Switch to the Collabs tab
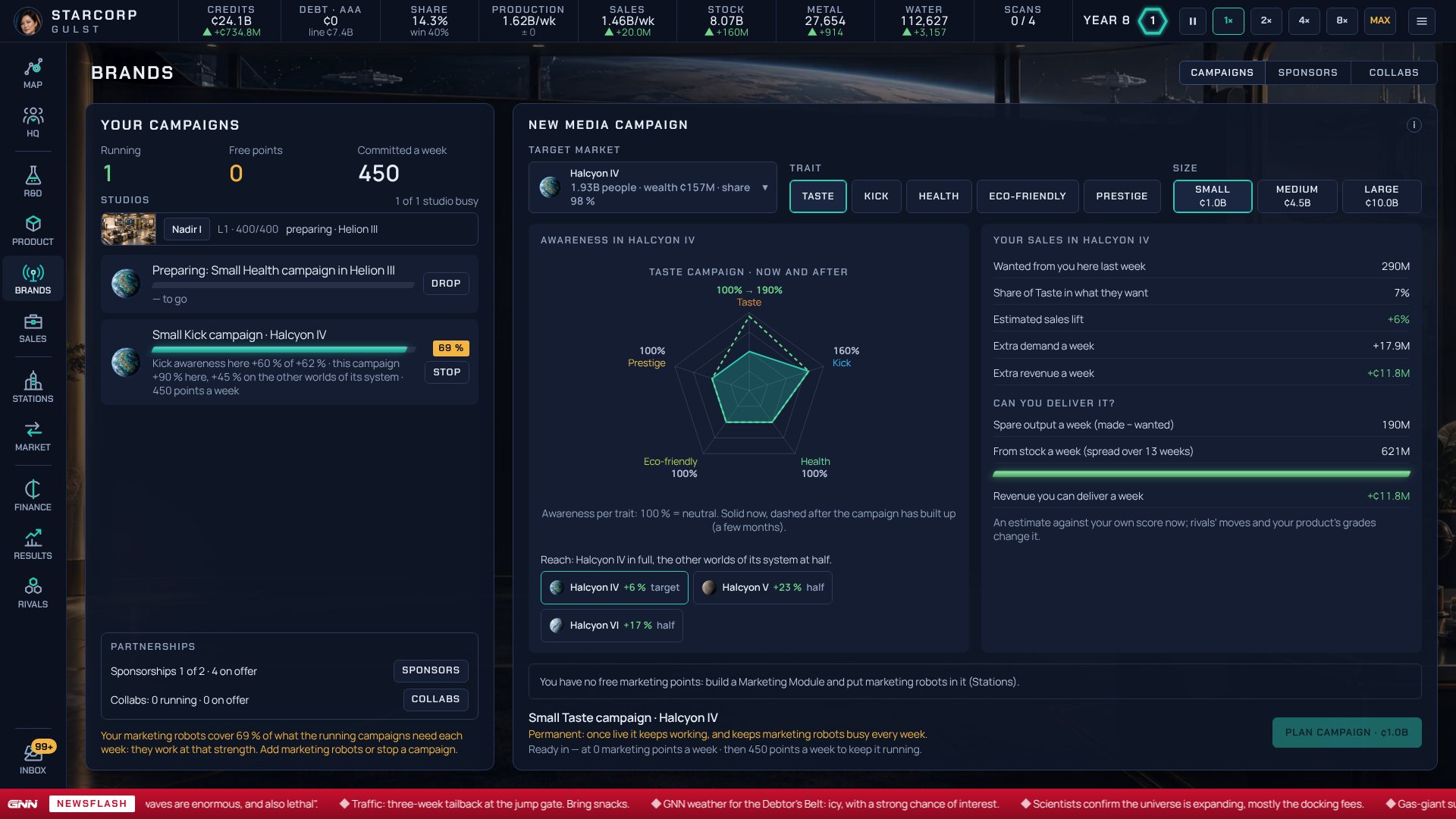Screen dimensions: 1456x819 coord(1393,73)
